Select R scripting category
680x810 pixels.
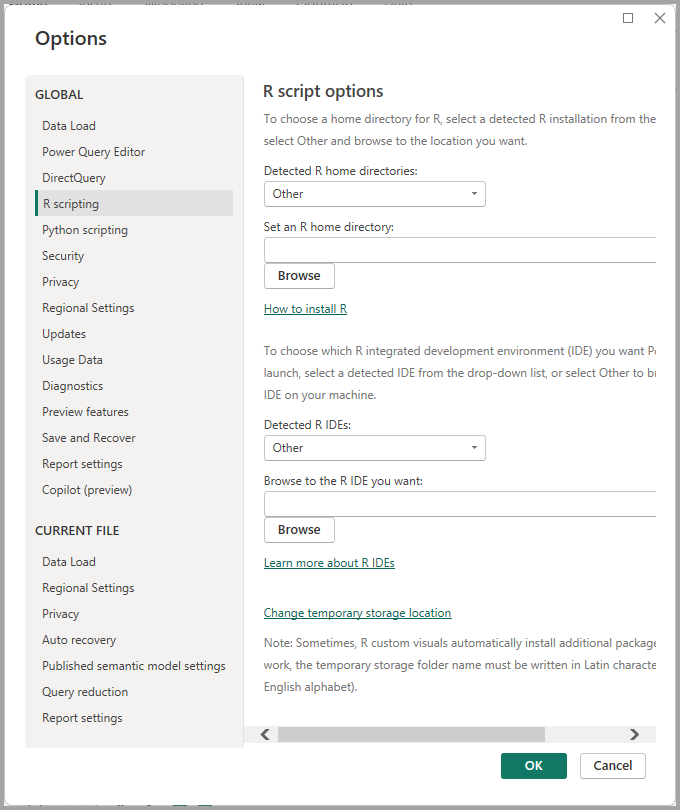[134, 203]
